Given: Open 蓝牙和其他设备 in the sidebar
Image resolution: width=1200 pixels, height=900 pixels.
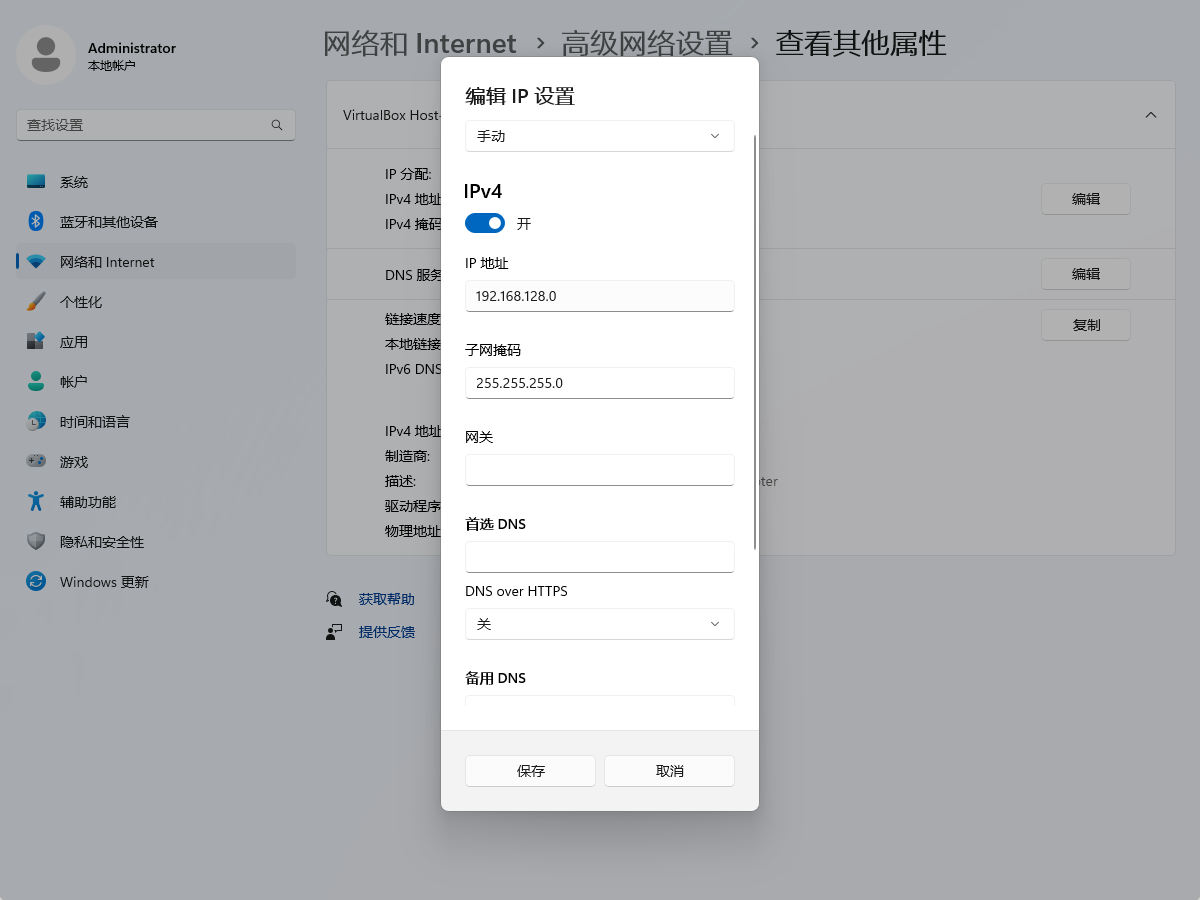Looking at the screenshot, I should pos(156,222).
